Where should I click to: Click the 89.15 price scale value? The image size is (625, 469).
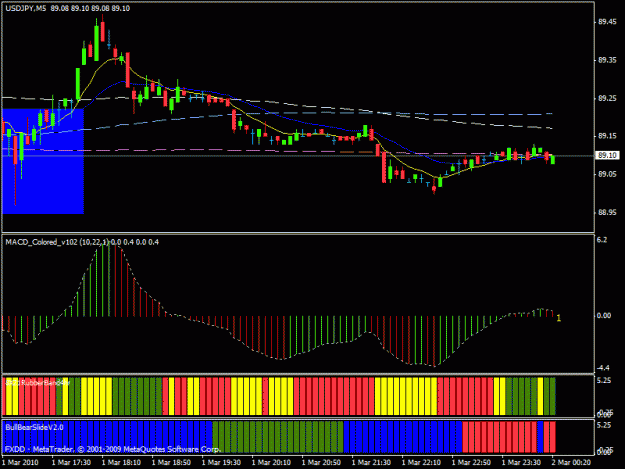pyautogui.click(x=607, y=136)
